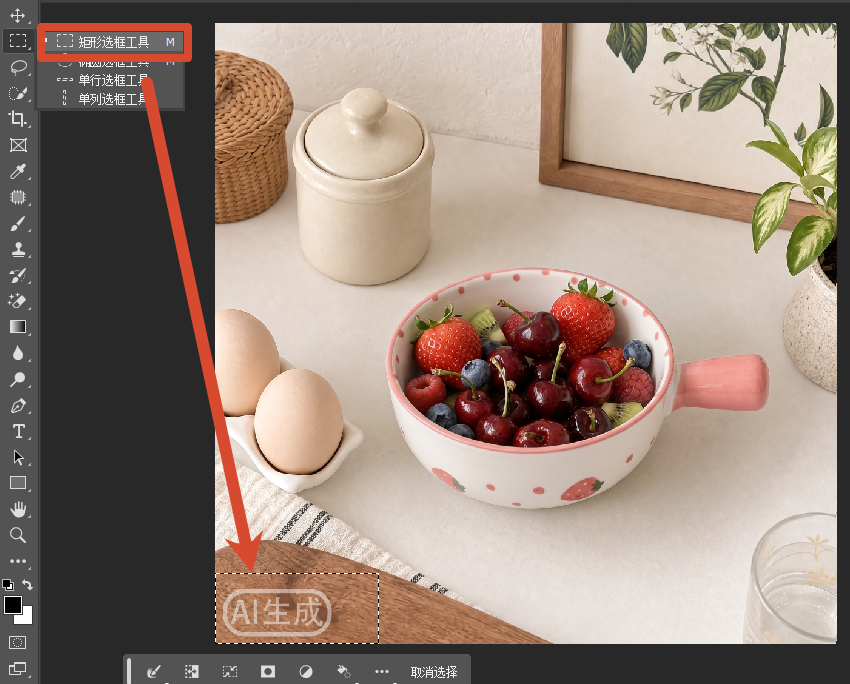The image size is (850, 684).
Task: Open more options dots in the task bar
Action: (x=382, y=672)
